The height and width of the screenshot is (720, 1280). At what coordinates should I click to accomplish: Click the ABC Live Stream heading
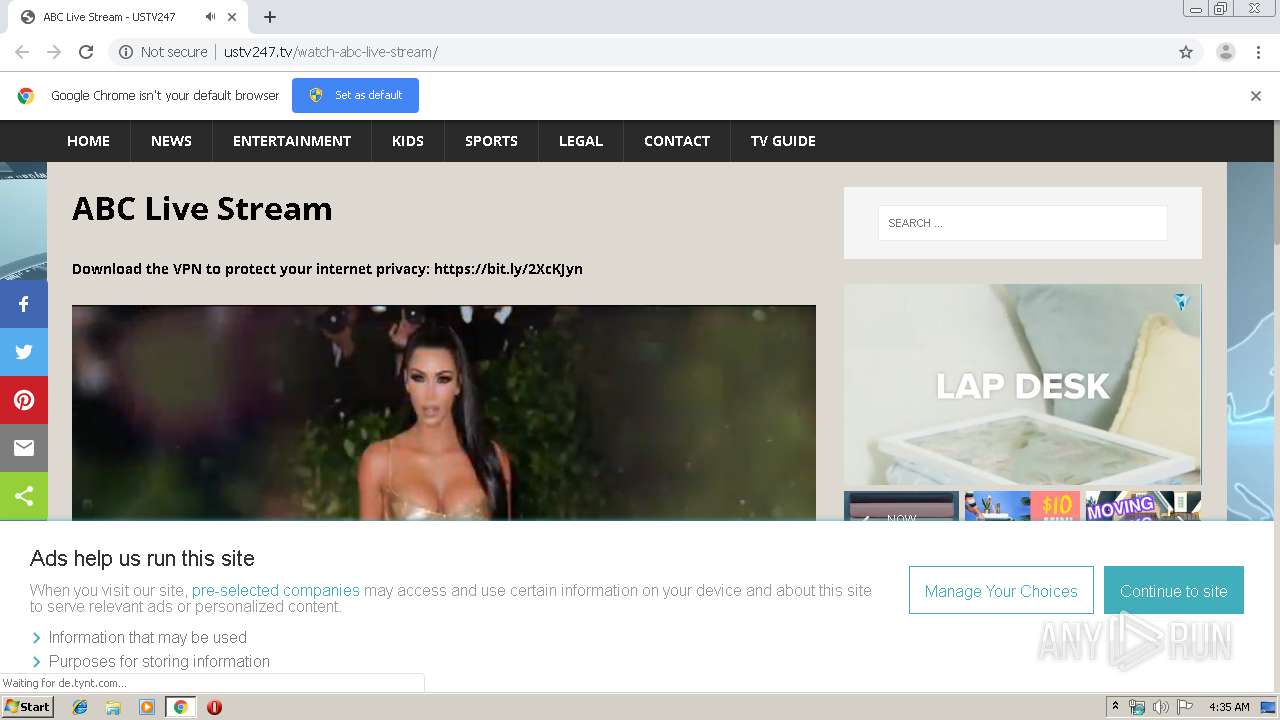(202, 209)
